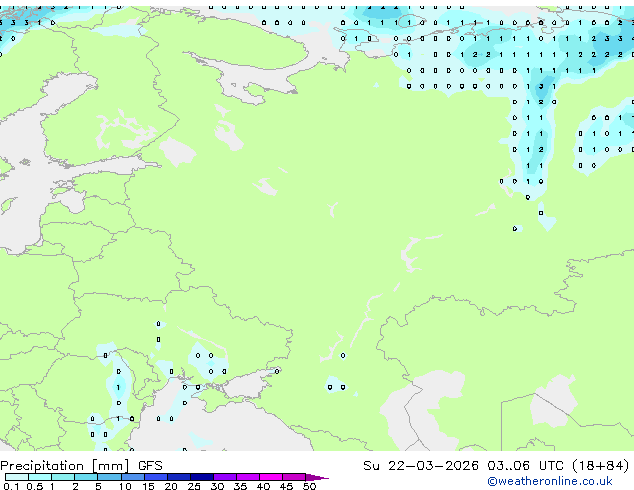Click the above-50 mm arrow tip of legend
This screenshot has height=490, width=634.
pyautogui.click(x=317, y=477)
